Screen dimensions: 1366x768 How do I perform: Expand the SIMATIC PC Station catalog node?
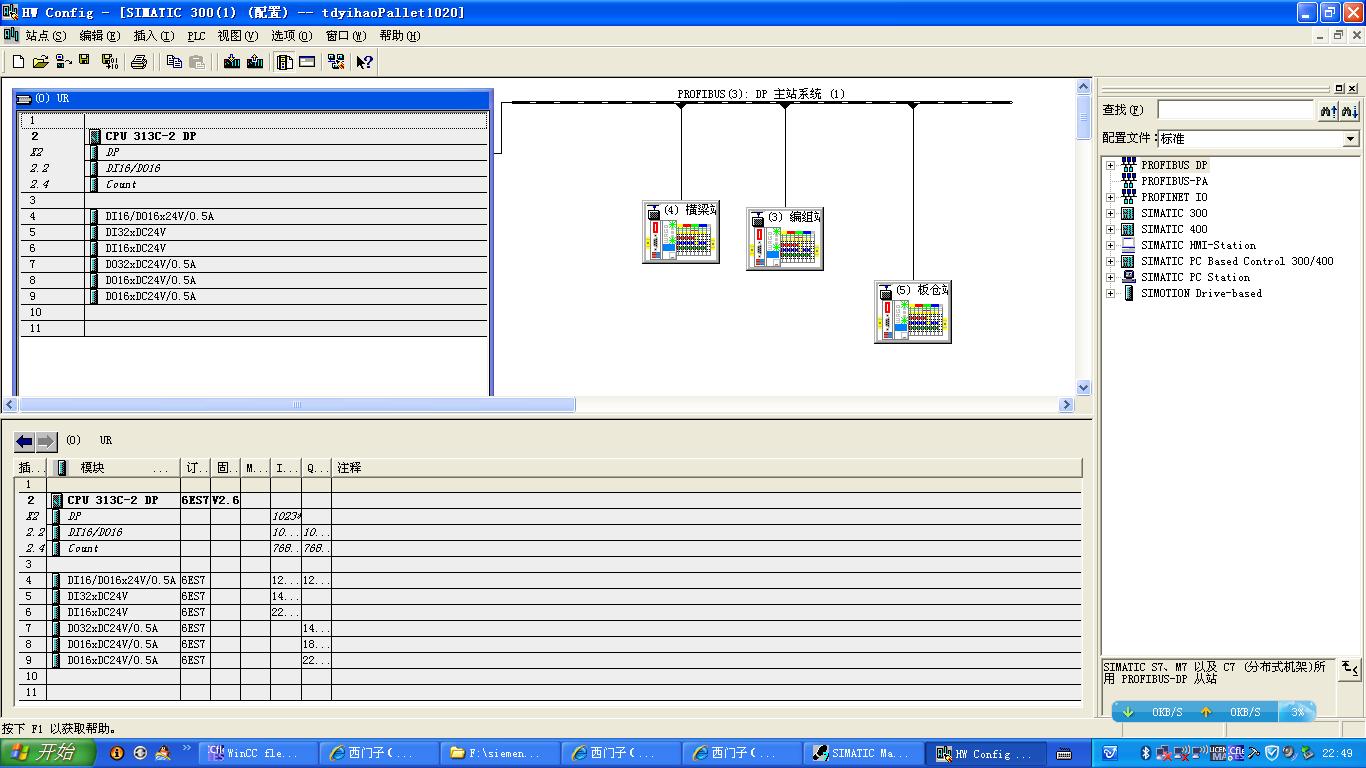[x=1110, y=277]
